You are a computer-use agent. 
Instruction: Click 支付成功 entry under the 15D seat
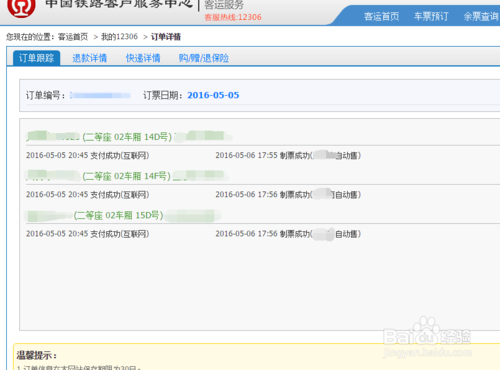[88, 234]
